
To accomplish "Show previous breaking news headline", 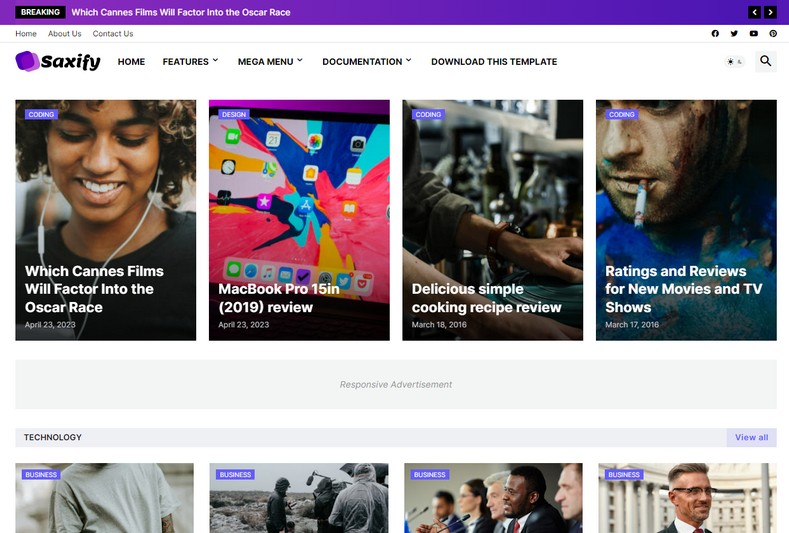I will click(754, 12).
